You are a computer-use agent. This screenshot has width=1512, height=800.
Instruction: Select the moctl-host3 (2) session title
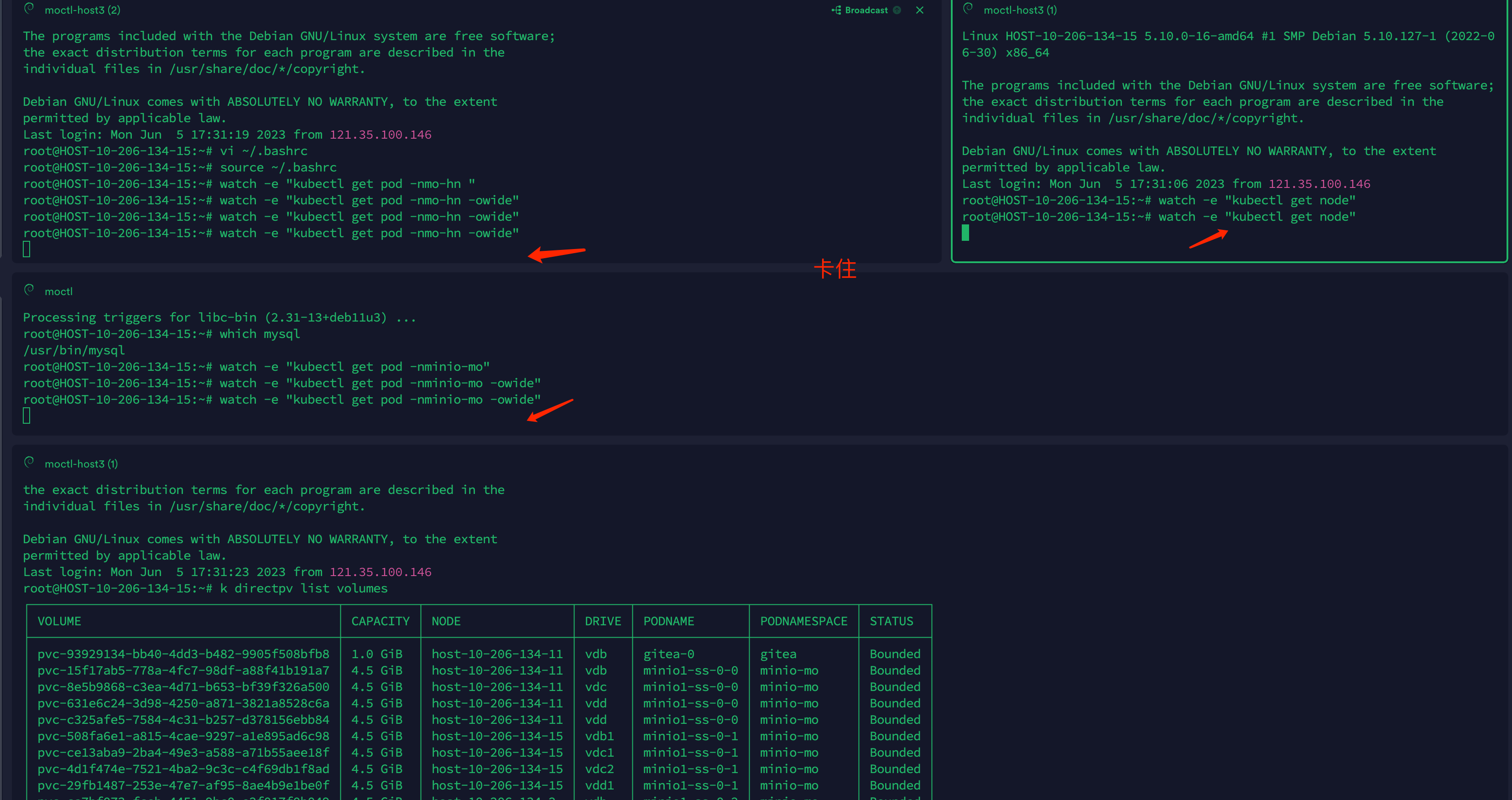(x=82, y=10)
